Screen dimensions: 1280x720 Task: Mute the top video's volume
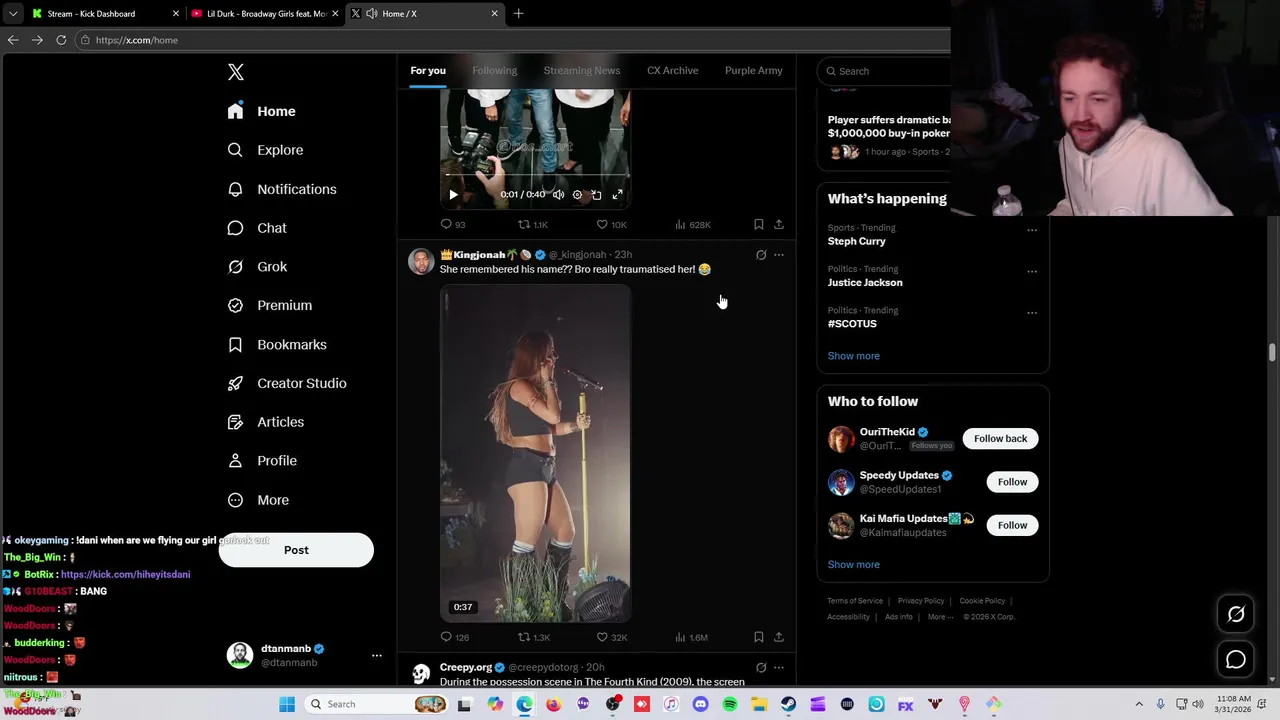coord(559,195)
